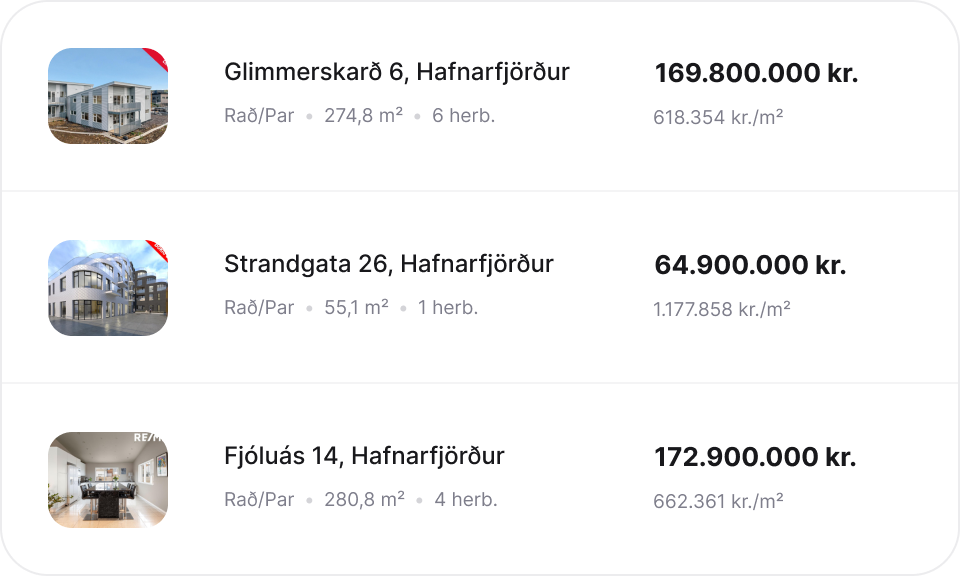Image resolution: width=960 pixels, height=577 pixels.
Task: Click Rað/Par type in the Strandgata row
Action: point(259,308)
